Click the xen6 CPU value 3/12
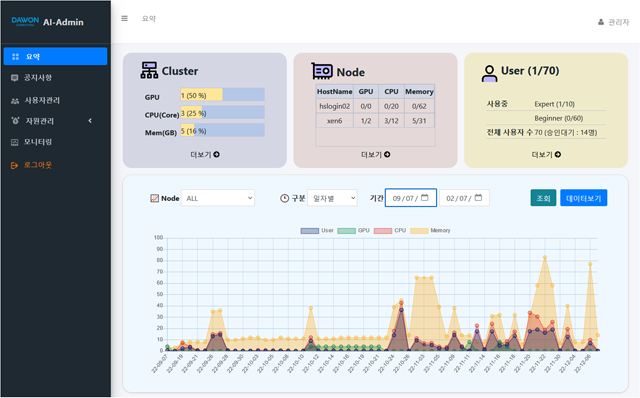640x398 pixels. coord(391,121)
